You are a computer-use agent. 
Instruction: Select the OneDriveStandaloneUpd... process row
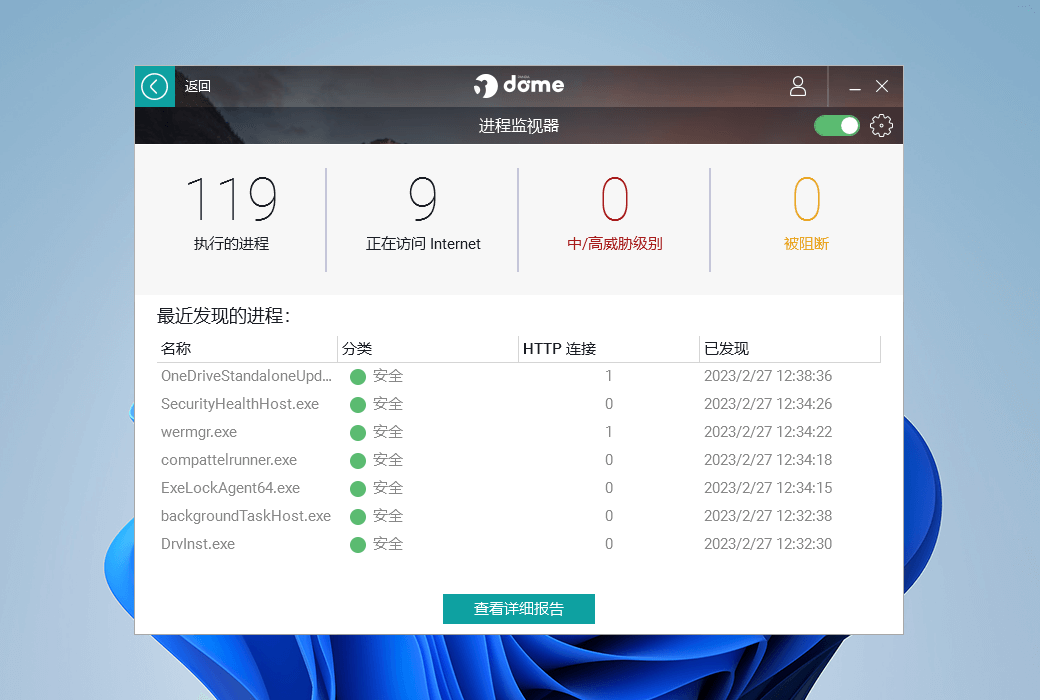(x=246, y=377)
